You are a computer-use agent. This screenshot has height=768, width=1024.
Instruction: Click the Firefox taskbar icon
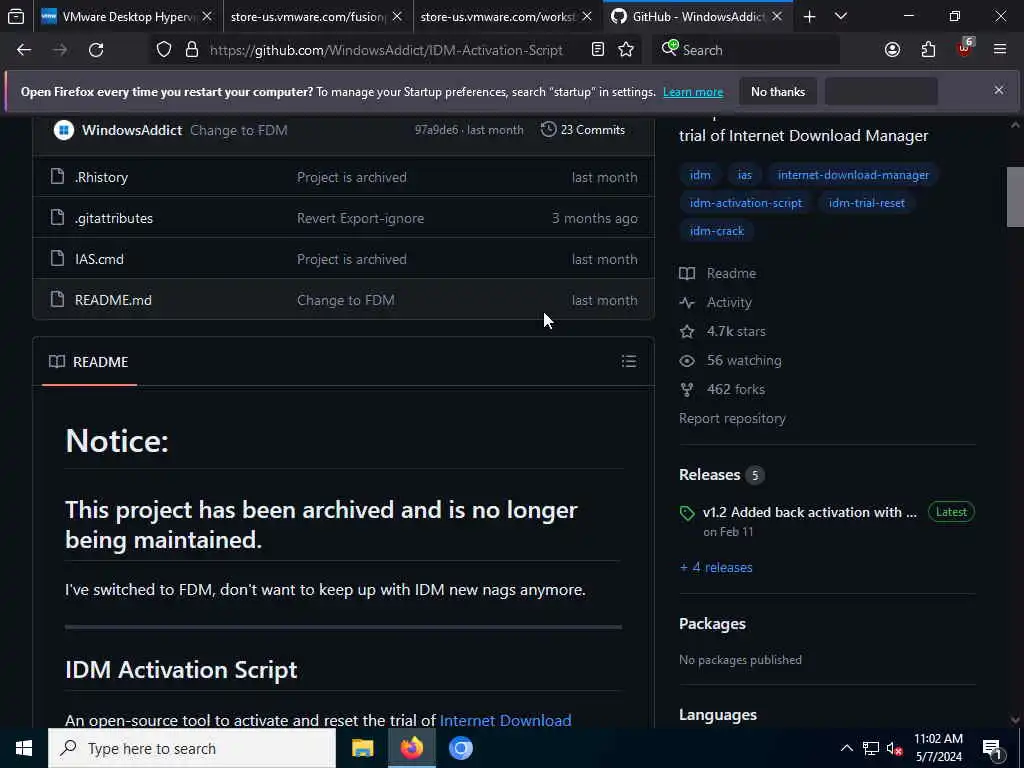[411, 748]
